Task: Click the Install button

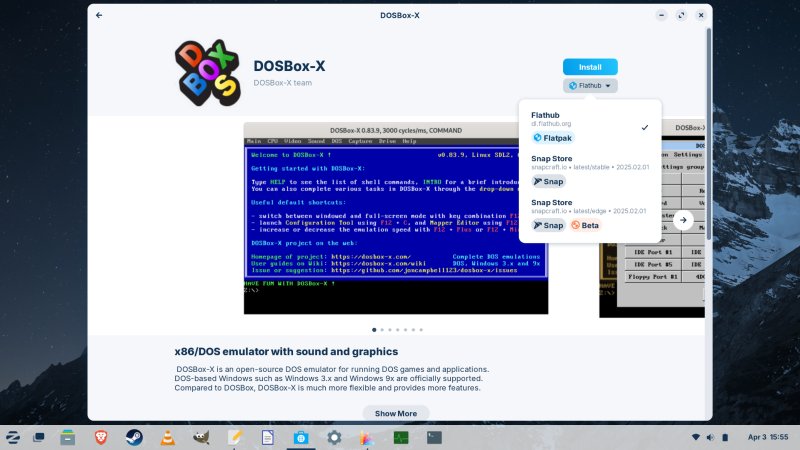Action: [590, 67]
